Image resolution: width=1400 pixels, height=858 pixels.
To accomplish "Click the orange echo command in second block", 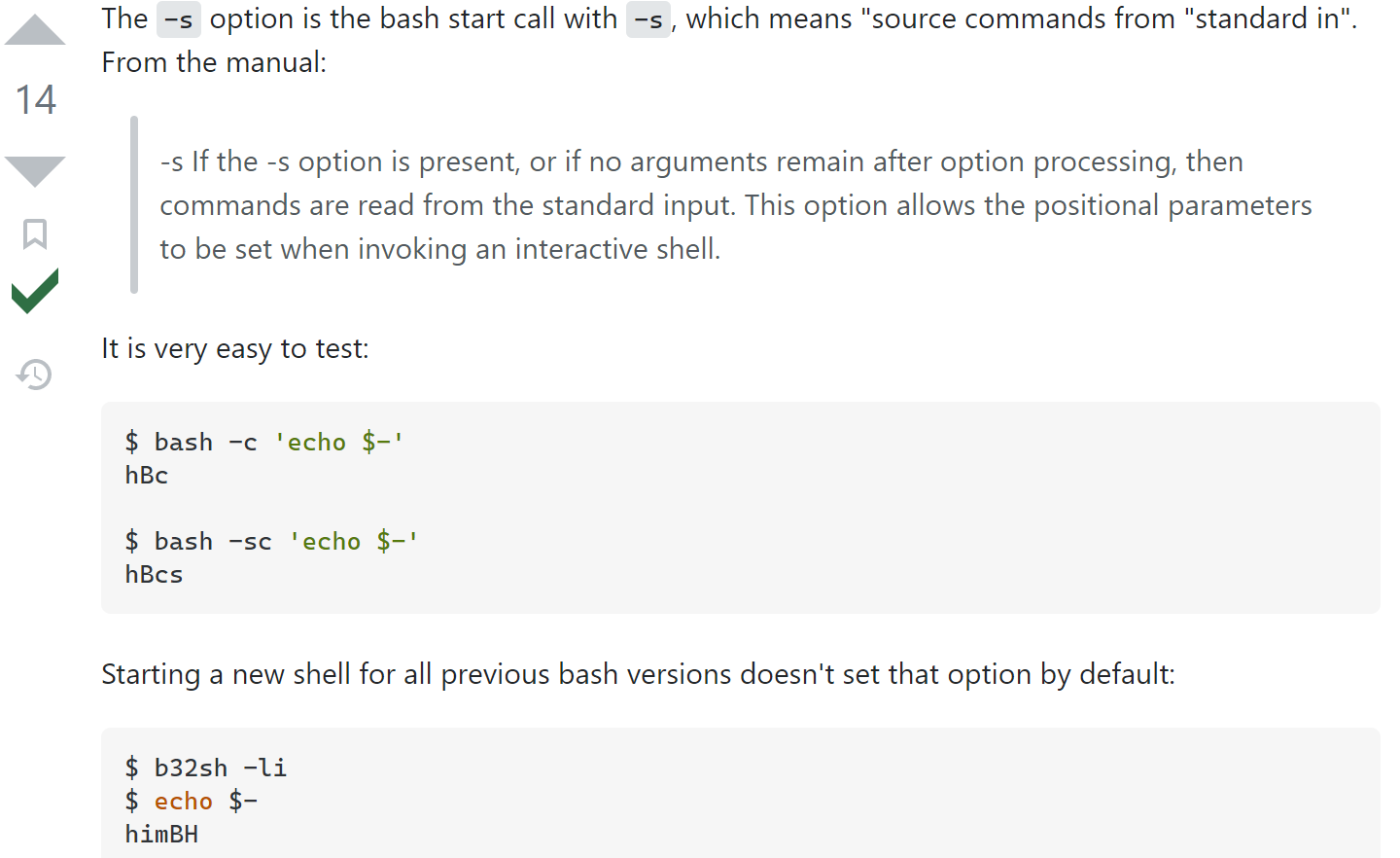I will click(183, 802).
